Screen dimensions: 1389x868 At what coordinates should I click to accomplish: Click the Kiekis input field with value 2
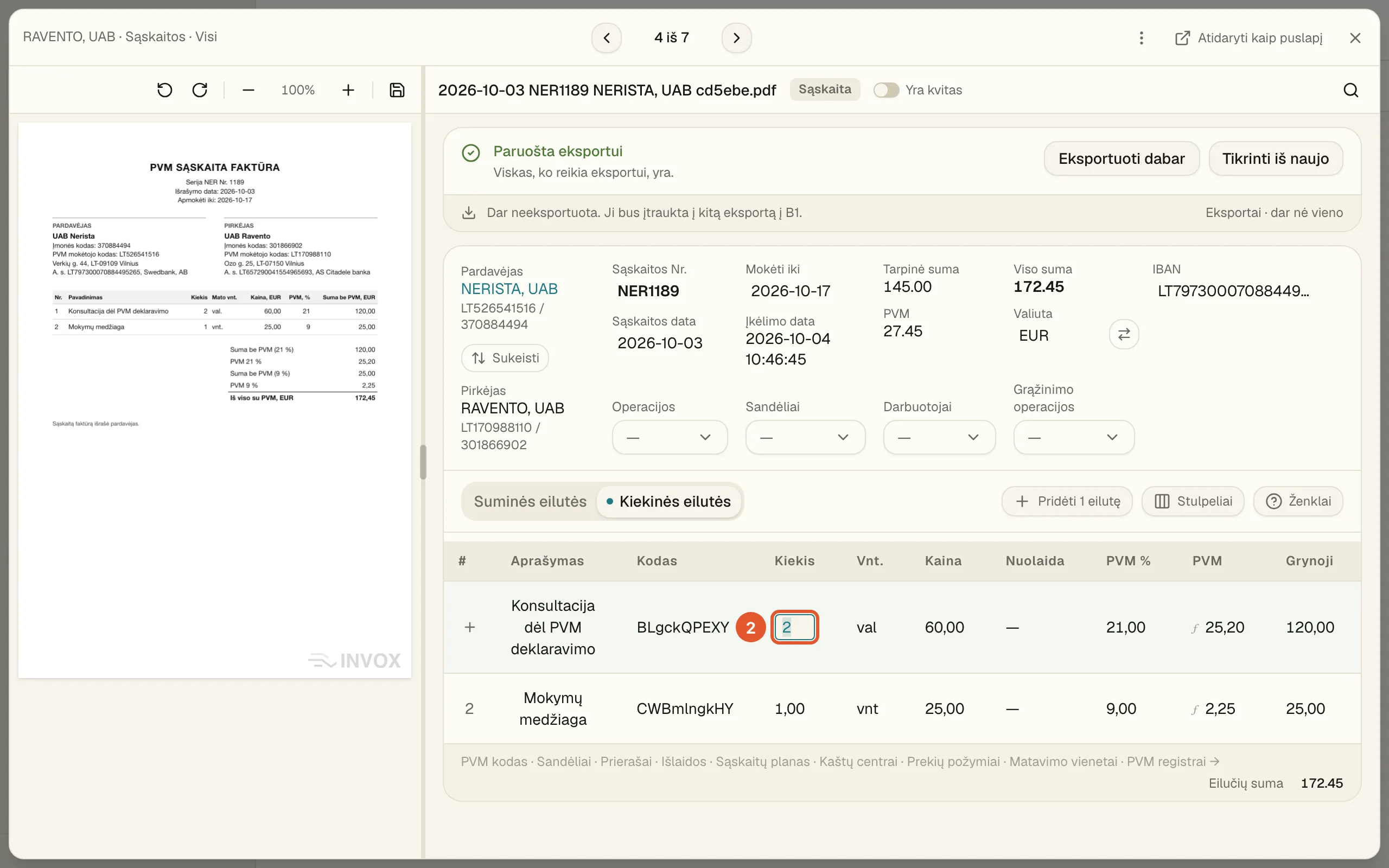[794, 628]
